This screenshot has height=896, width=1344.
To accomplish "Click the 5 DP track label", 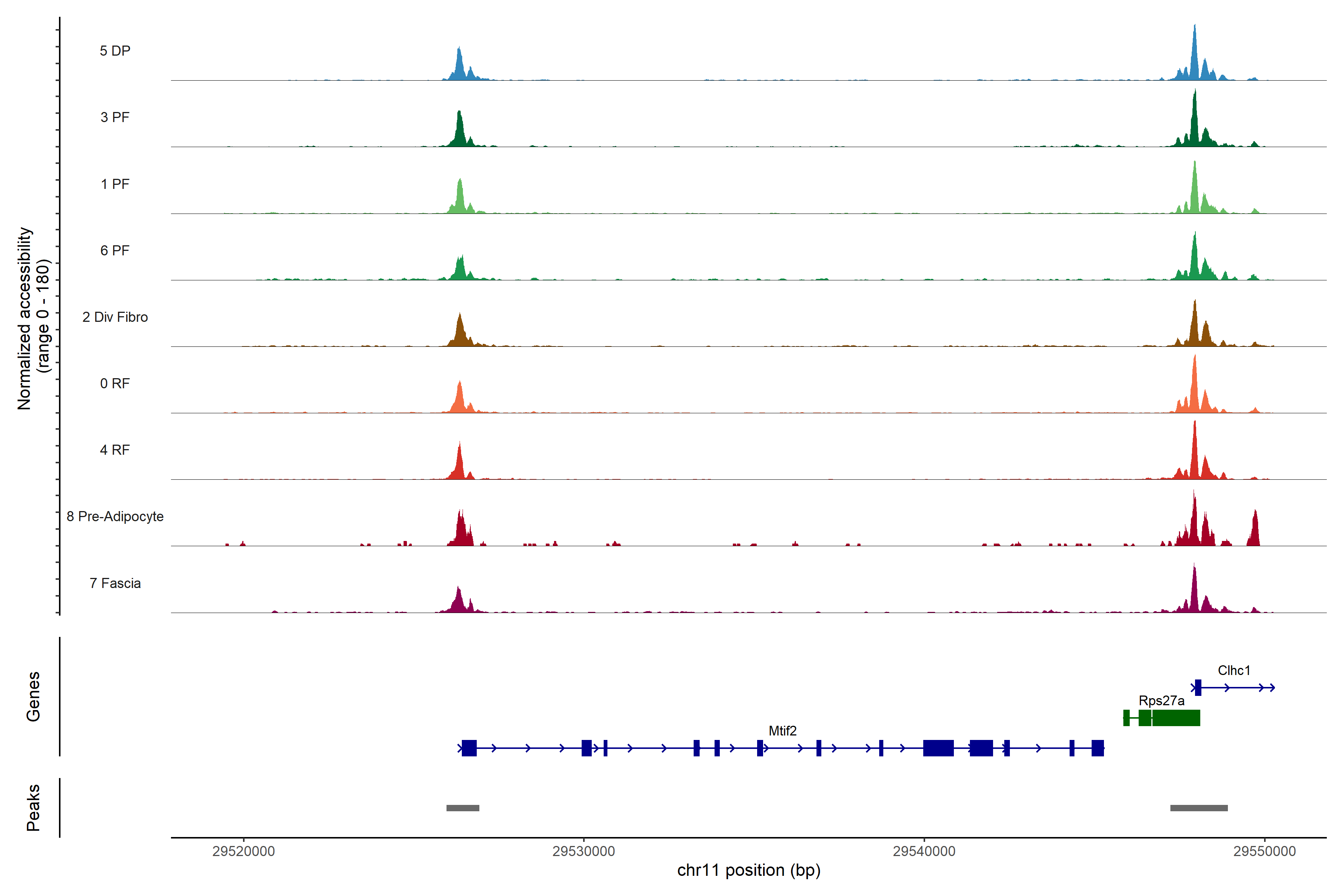I will pos(115,51).
